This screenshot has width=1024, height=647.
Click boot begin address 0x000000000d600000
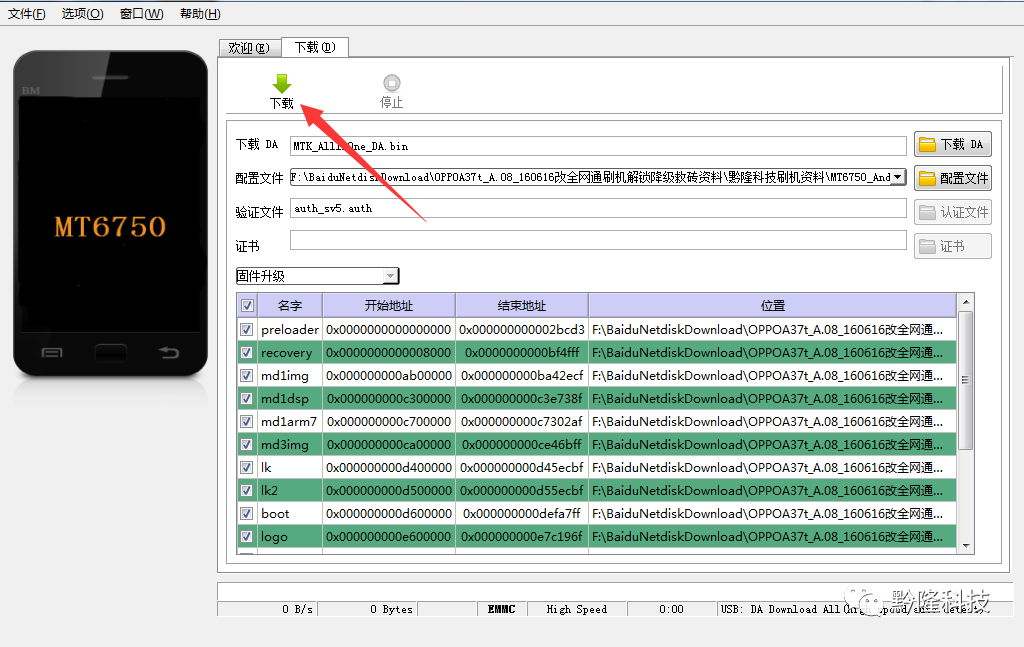[389, 514]
